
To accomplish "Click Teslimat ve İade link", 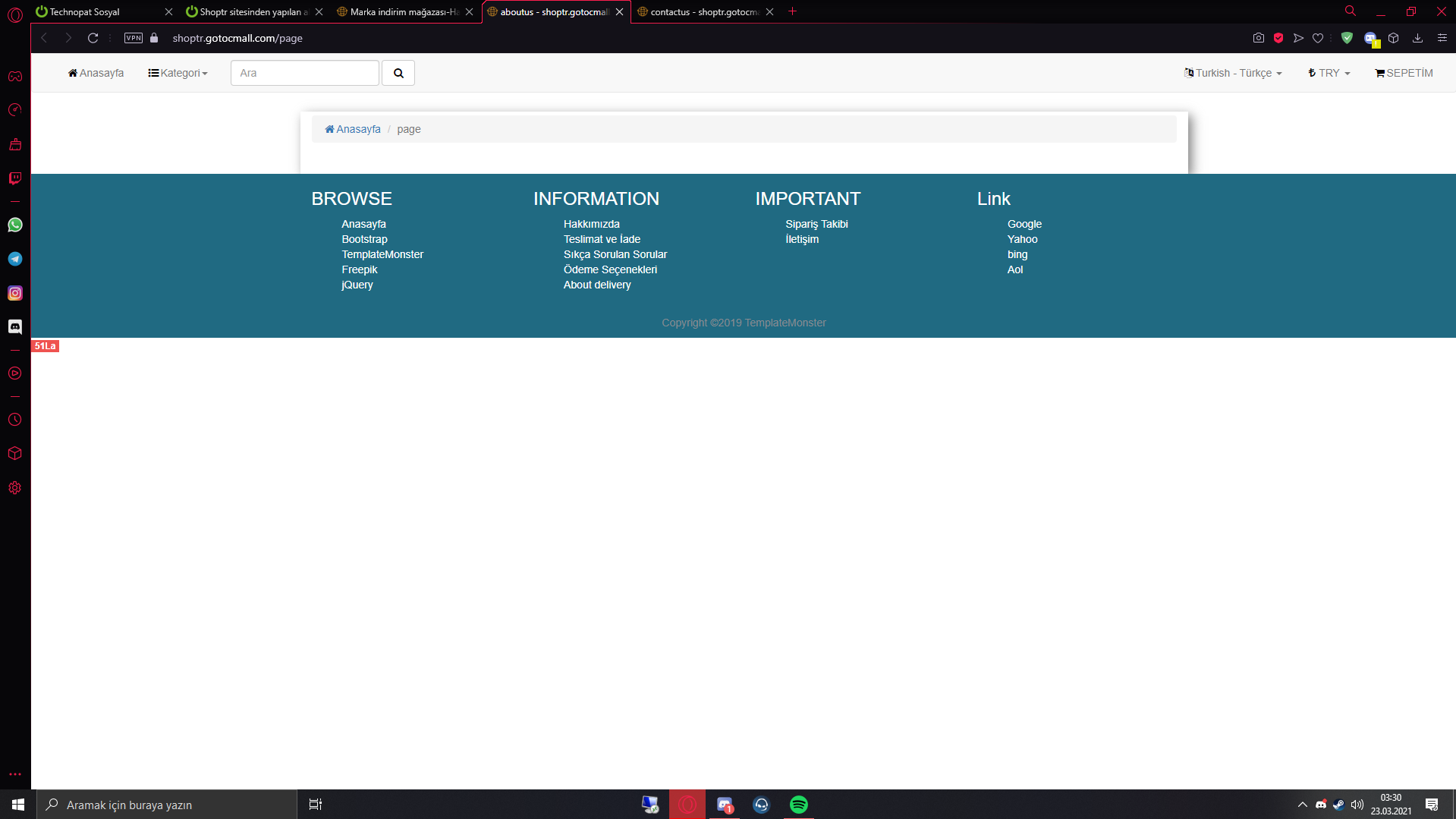I will pos(602,239).
